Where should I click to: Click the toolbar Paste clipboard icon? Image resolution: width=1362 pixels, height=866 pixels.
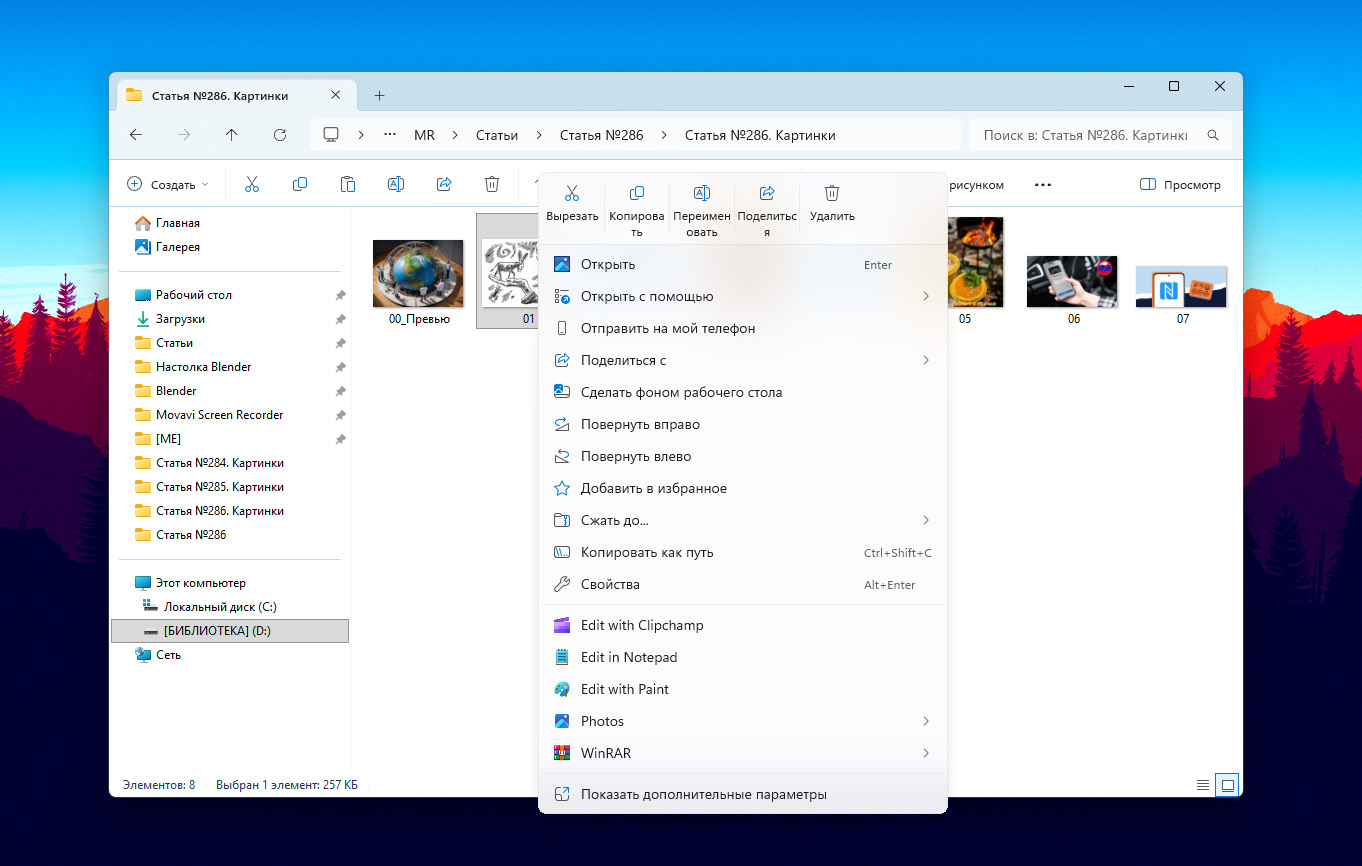pyautogui.click(x=348, y=185)
